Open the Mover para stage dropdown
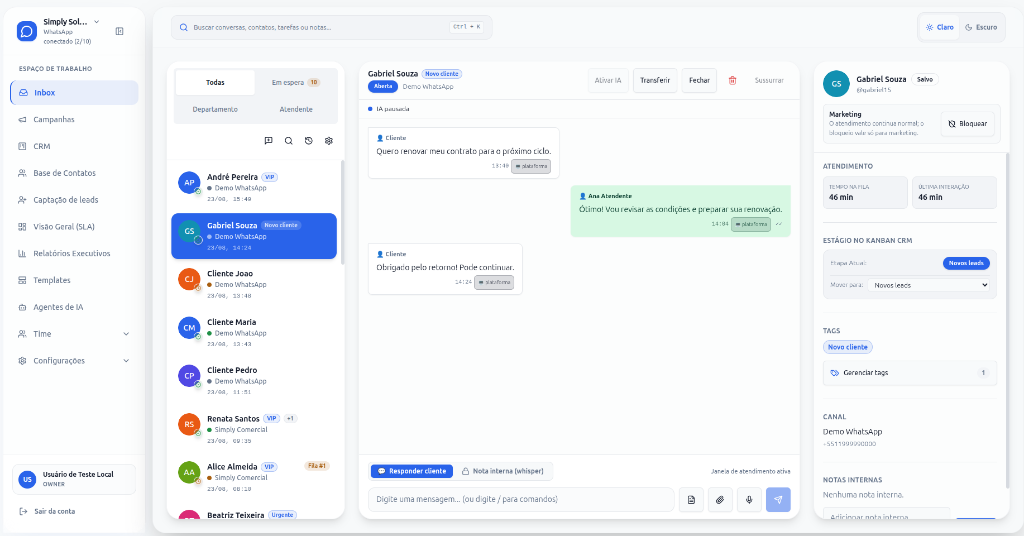Image resolution: width=1024 pixels, height=536 pixels. click(928, 285)
